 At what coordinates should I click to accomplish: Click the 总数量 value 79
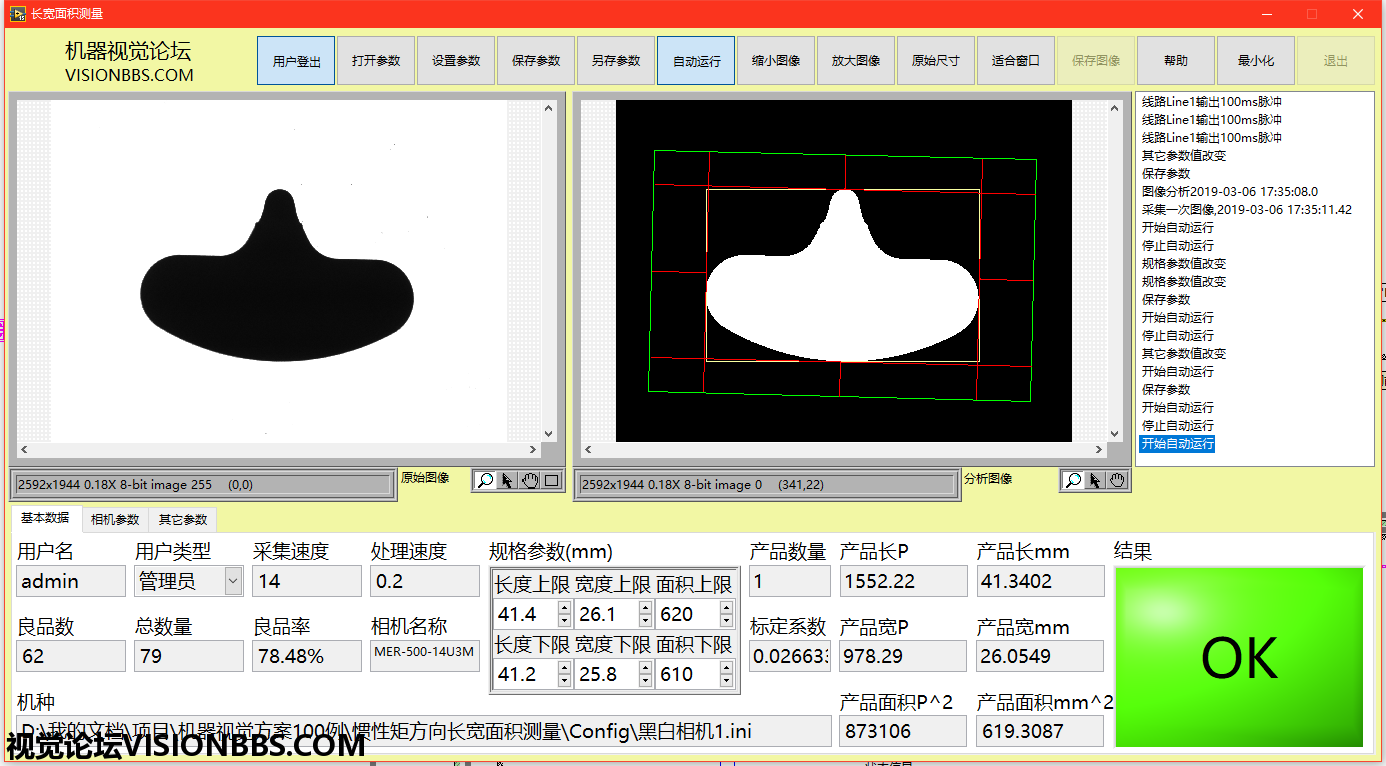point(189,656)
